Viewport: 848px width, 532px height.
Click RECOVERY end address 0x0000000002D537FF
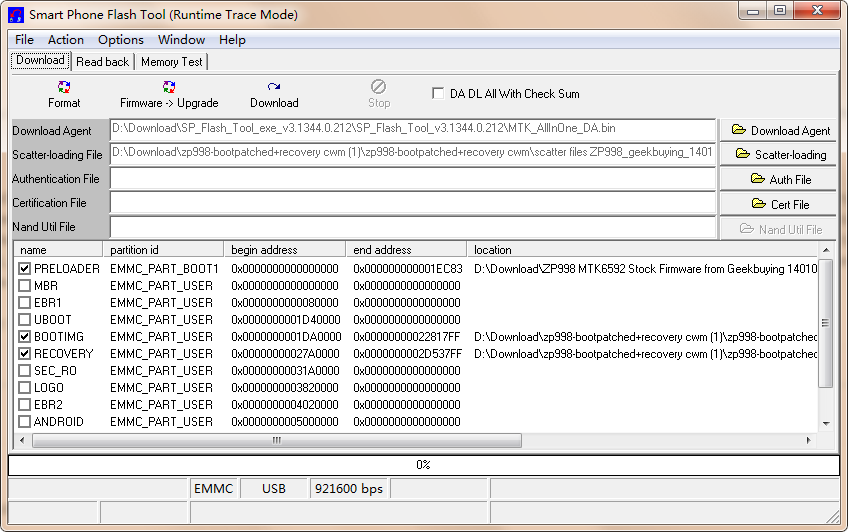[408, 354]
